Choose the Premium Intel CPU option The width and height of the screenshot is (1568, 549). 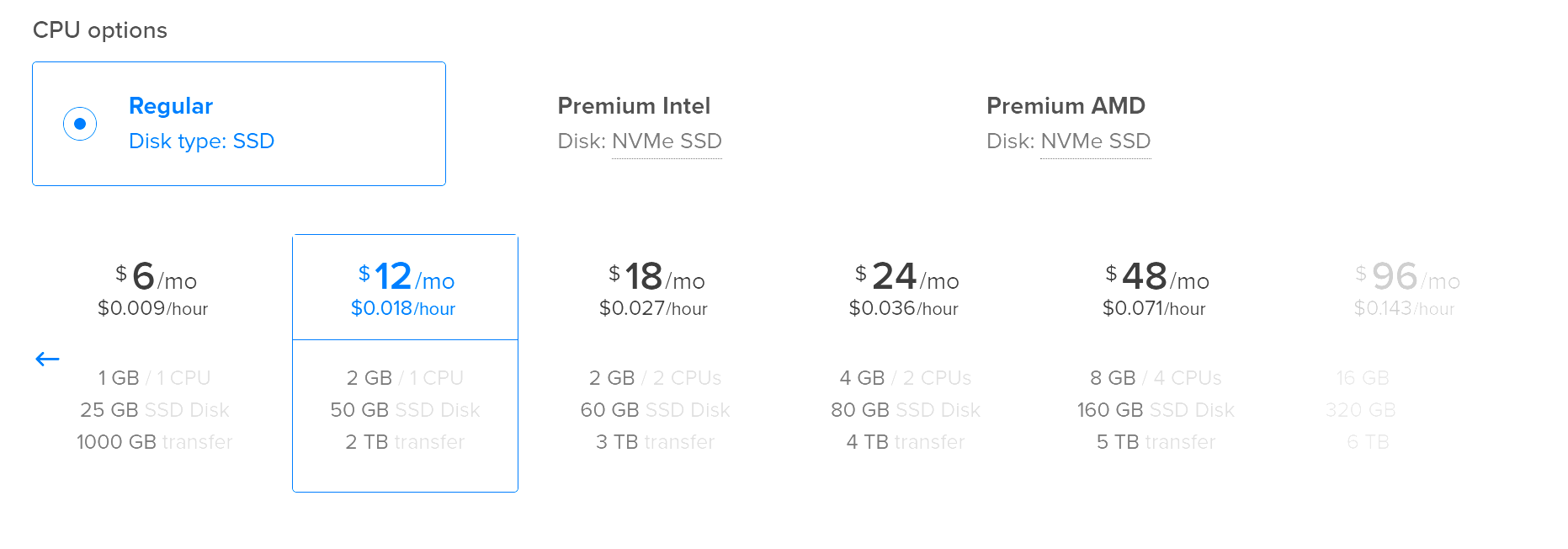coord(640,124)
